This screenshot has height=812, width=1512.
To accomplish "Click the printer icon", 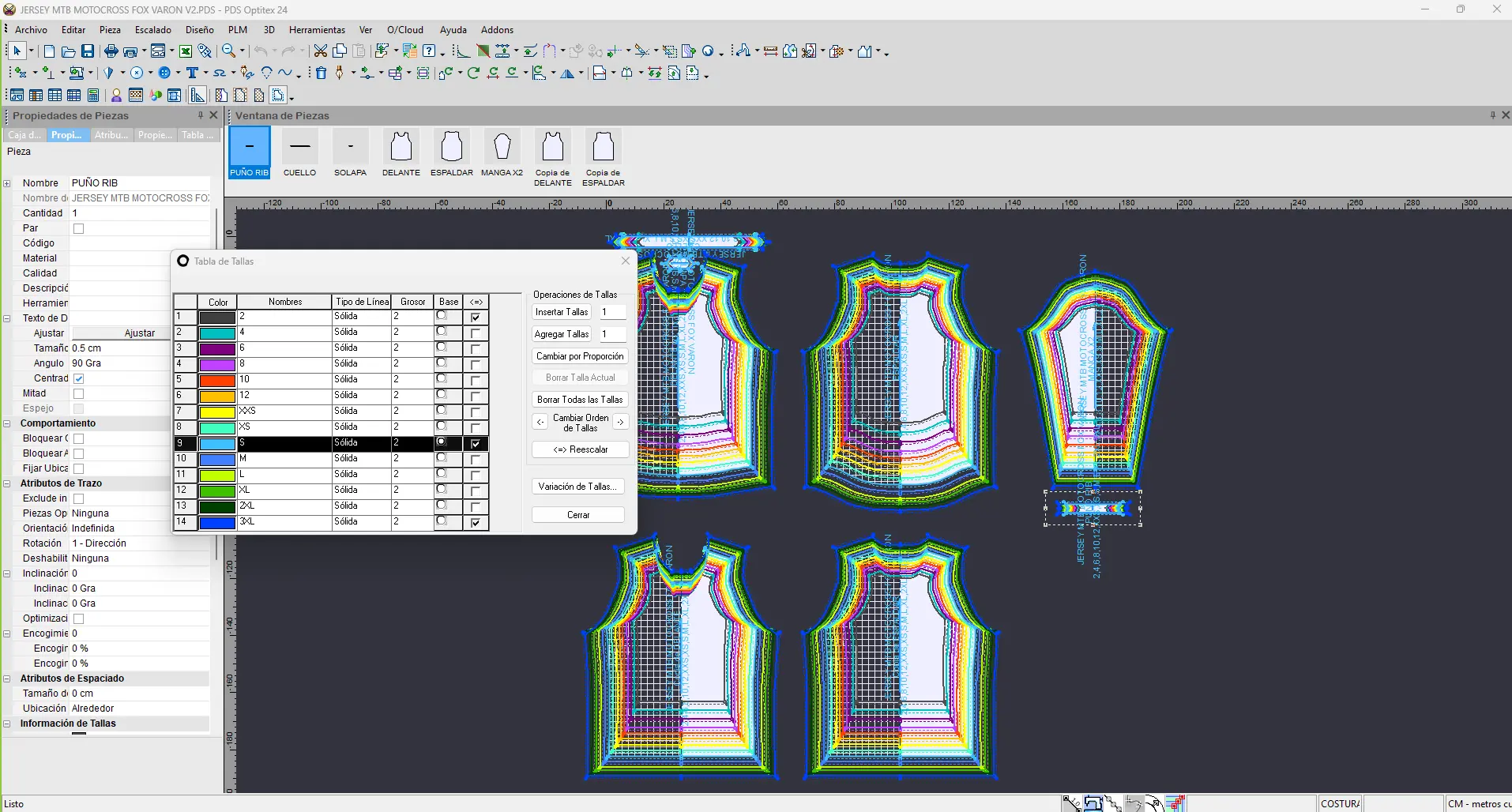I will [111, 51].
